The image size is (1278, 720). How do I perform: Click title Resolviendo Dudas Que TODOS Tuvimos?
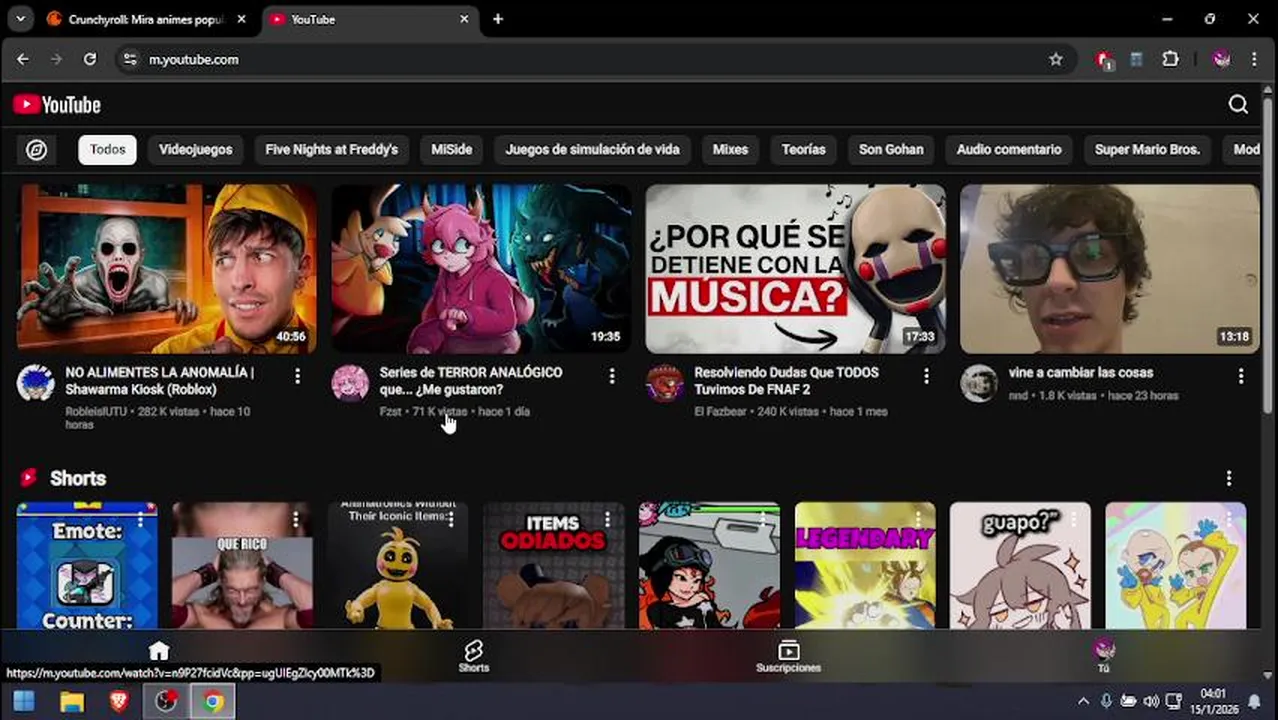point(787,381)
